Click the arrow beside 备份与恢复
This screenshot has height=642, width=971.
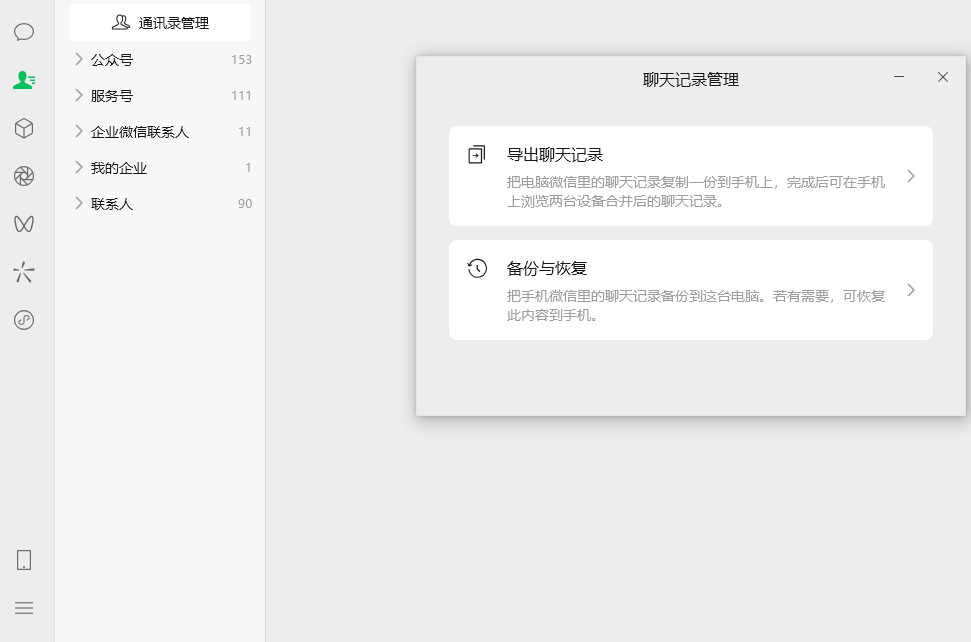(910, 290)
